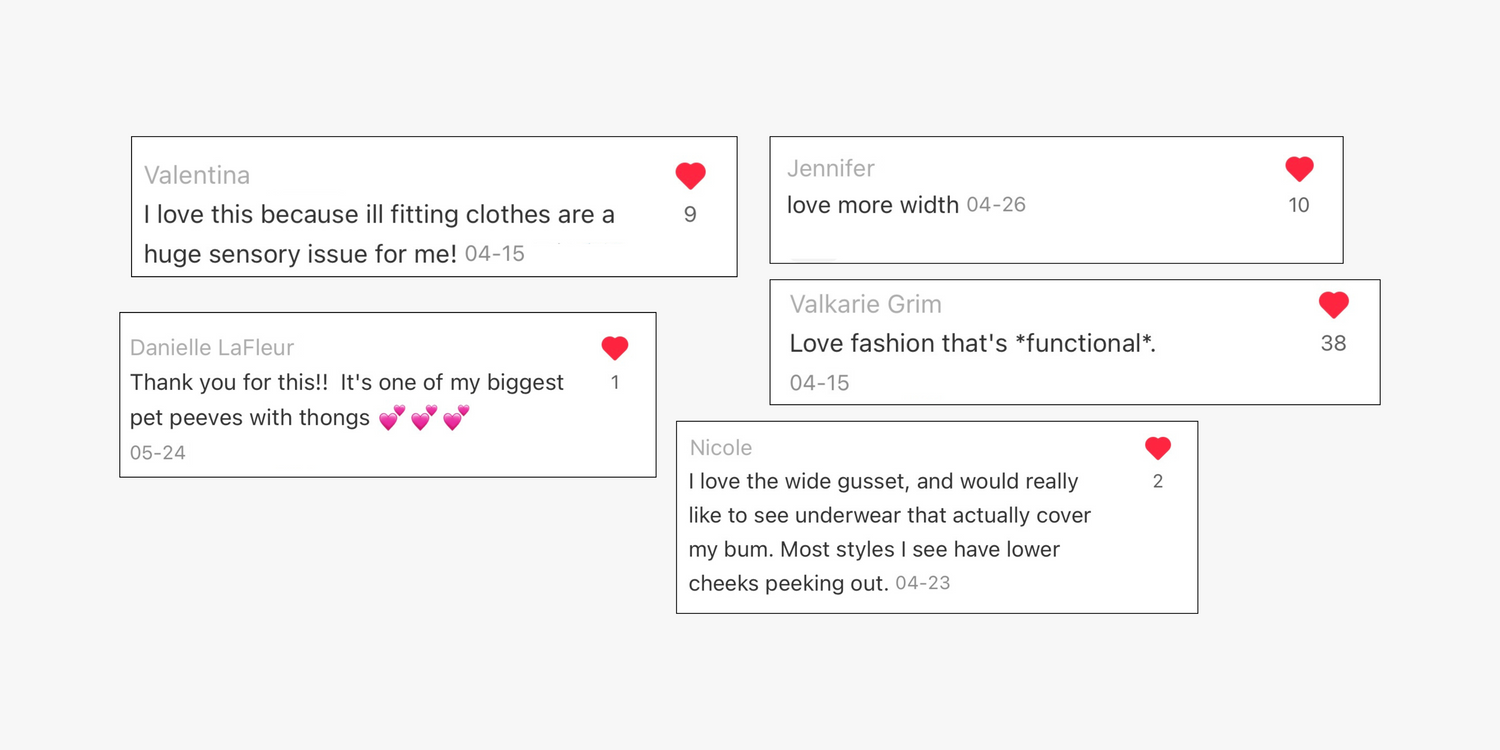The height and width of the screenshot is (750, 1500).
Task: Like Valentina's comment with the heart
Action: (x=690, y=176)
